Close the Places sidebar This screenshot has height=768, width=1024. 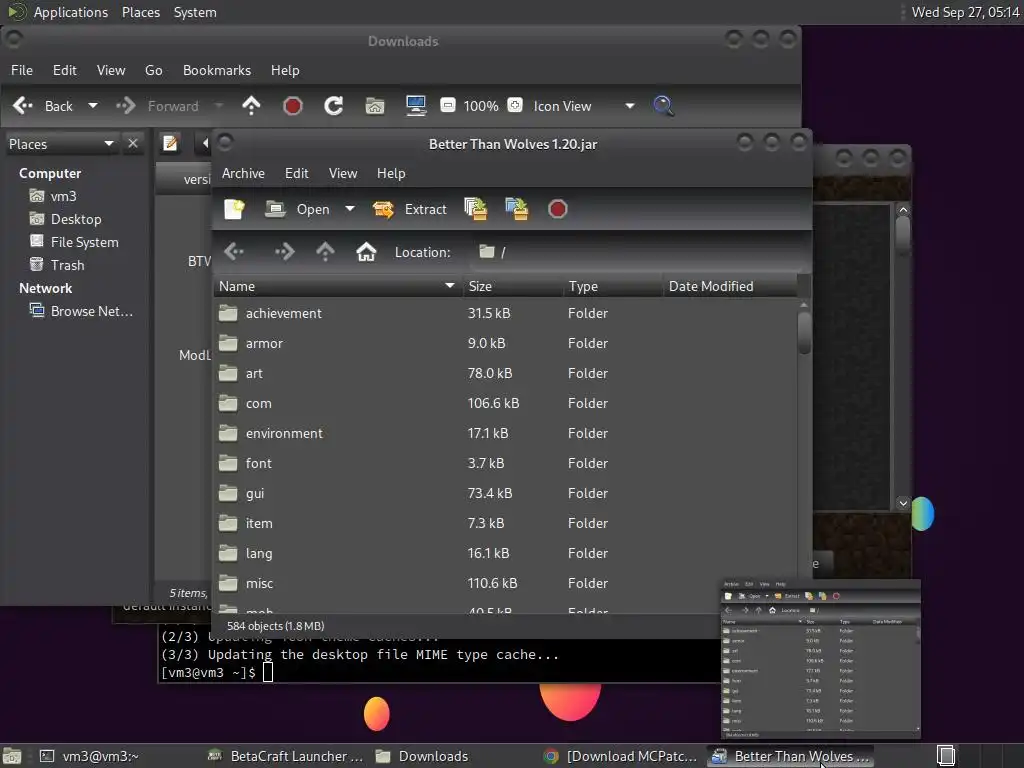pyautogui.click(x=133, y=143)
